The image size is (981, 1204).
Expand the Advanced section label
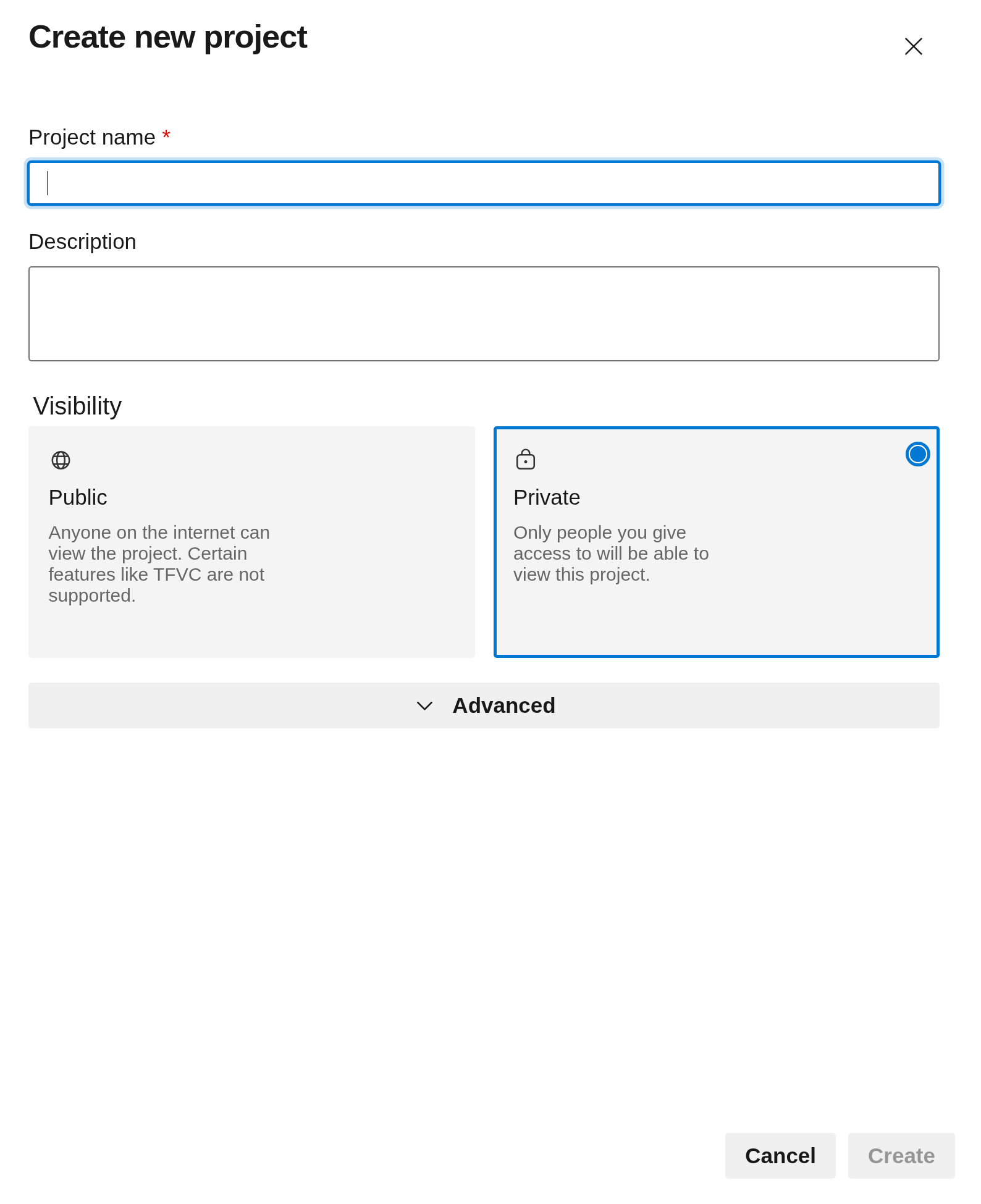[503, 705]
